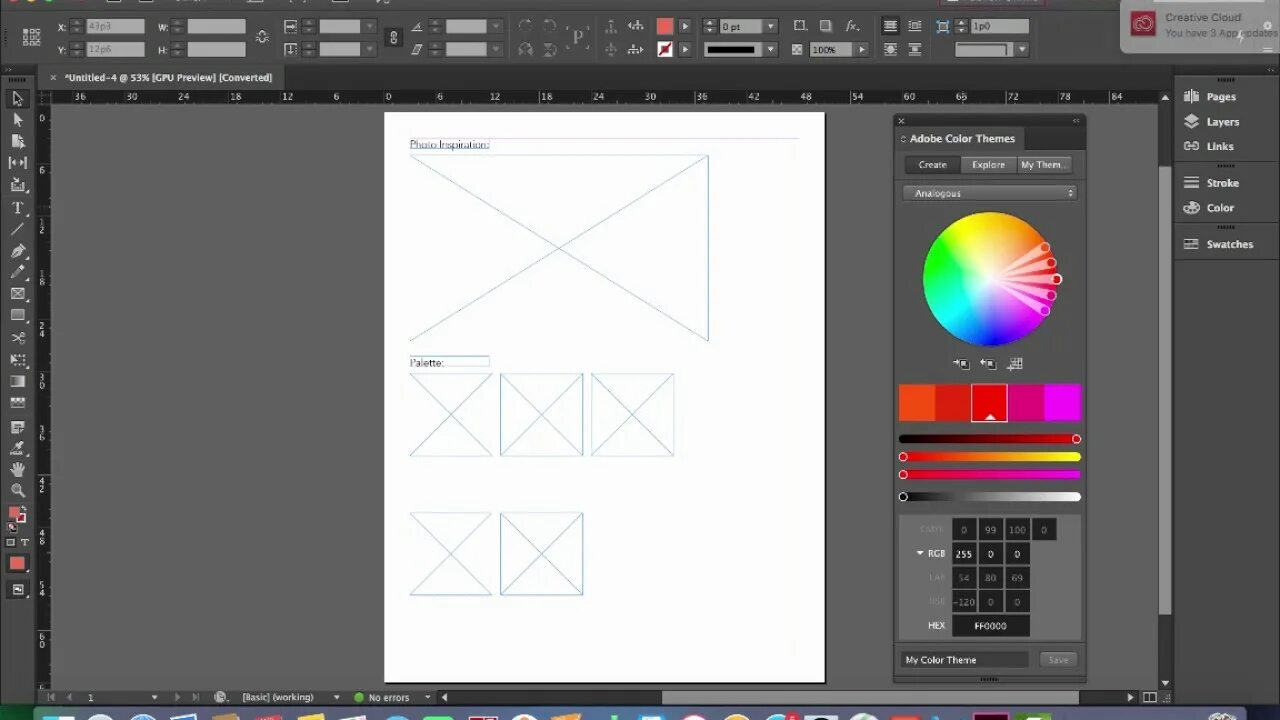Open the Analogous color rule dropdown
The width and height of the screenshot is (1280, 720).
tap(990, 193)
